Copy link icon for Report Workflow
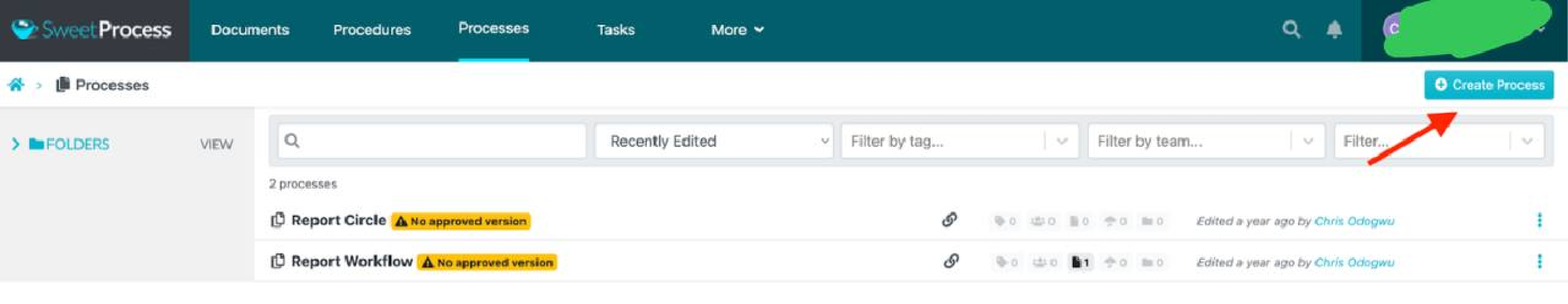The width and height of the screenshot is (1568, 304). coord(951,261)
